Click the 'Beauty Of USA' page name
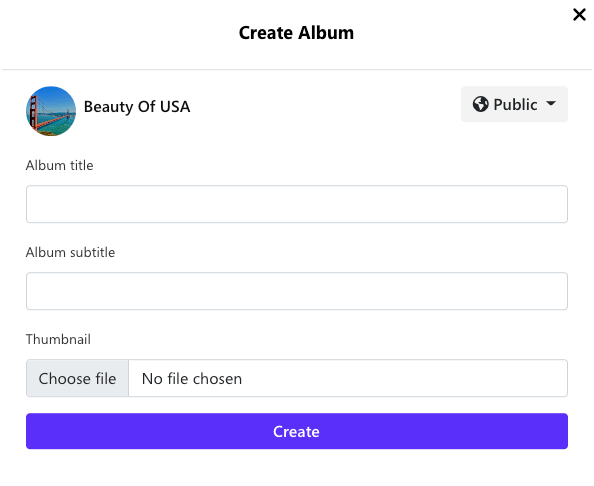This screenshot has width=594, height=486. tap(137, 107)
